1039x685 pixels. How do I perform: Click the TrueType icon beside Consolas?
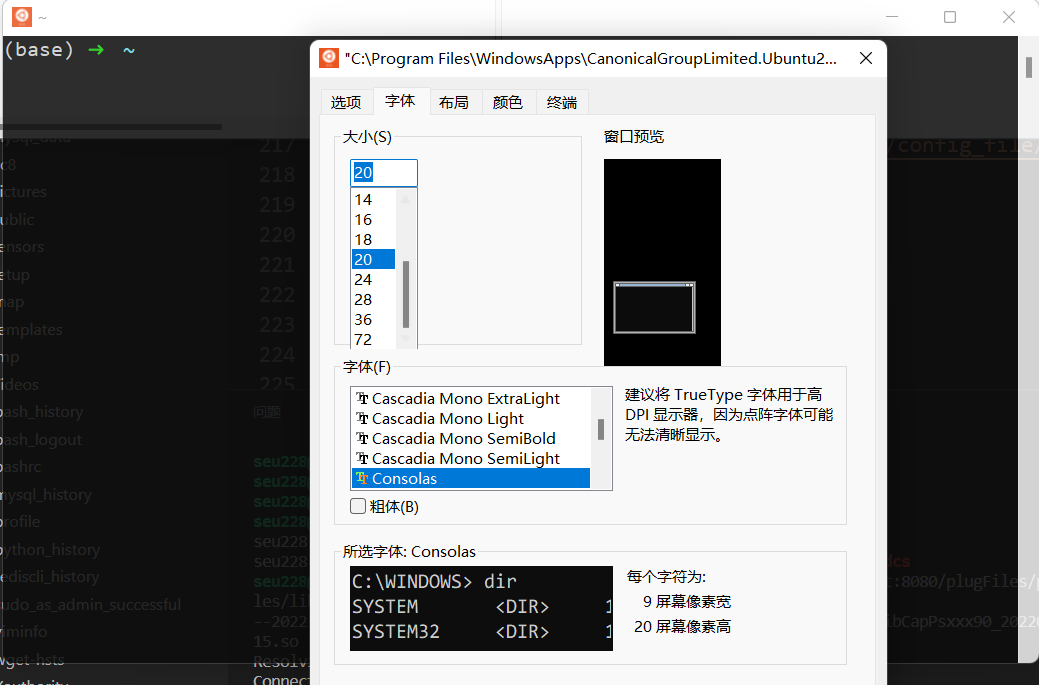(362, 478)
